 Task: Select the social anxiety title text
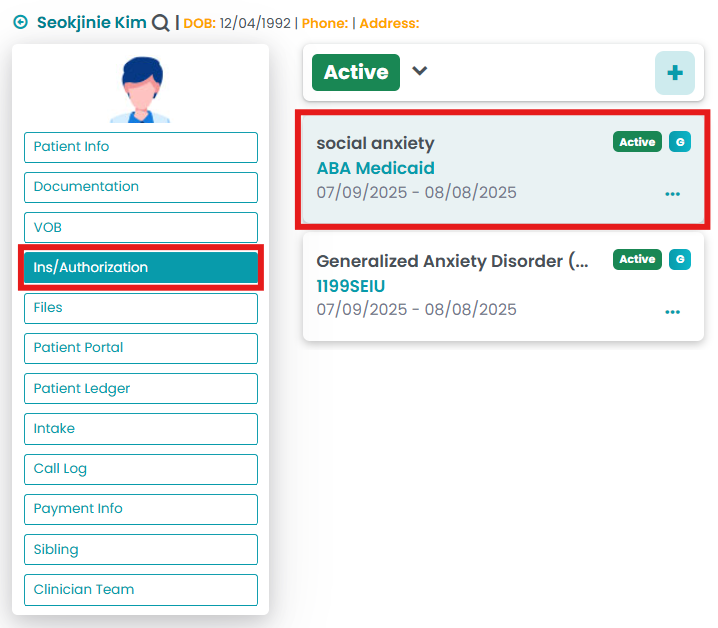375,143
